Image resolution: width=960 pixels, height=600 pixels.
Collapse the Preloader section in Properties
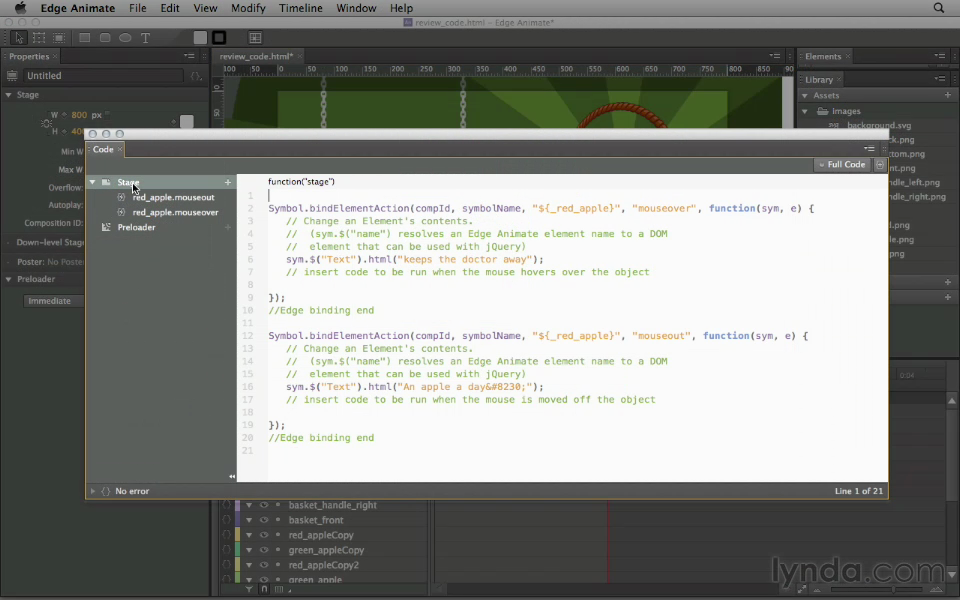[x=9, y=279]
